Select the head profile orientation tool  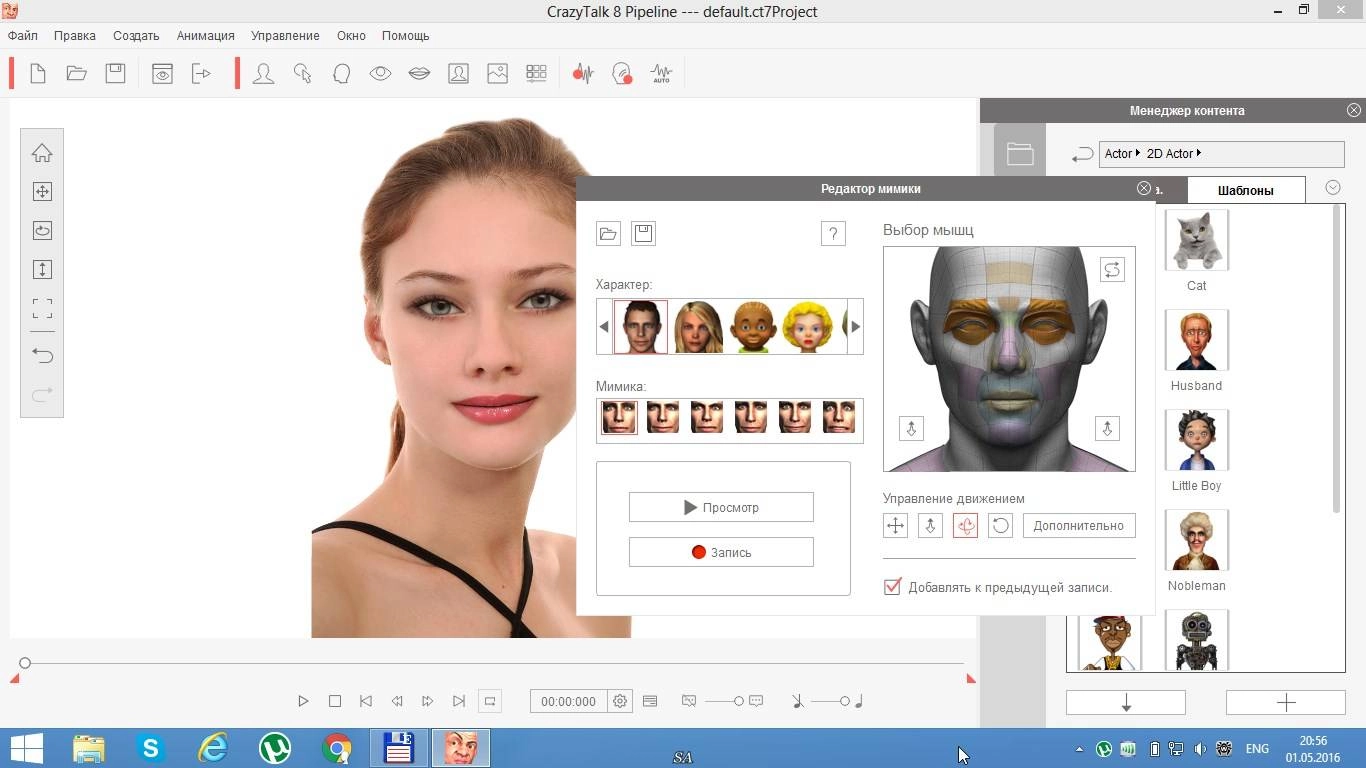pos(341,73)
